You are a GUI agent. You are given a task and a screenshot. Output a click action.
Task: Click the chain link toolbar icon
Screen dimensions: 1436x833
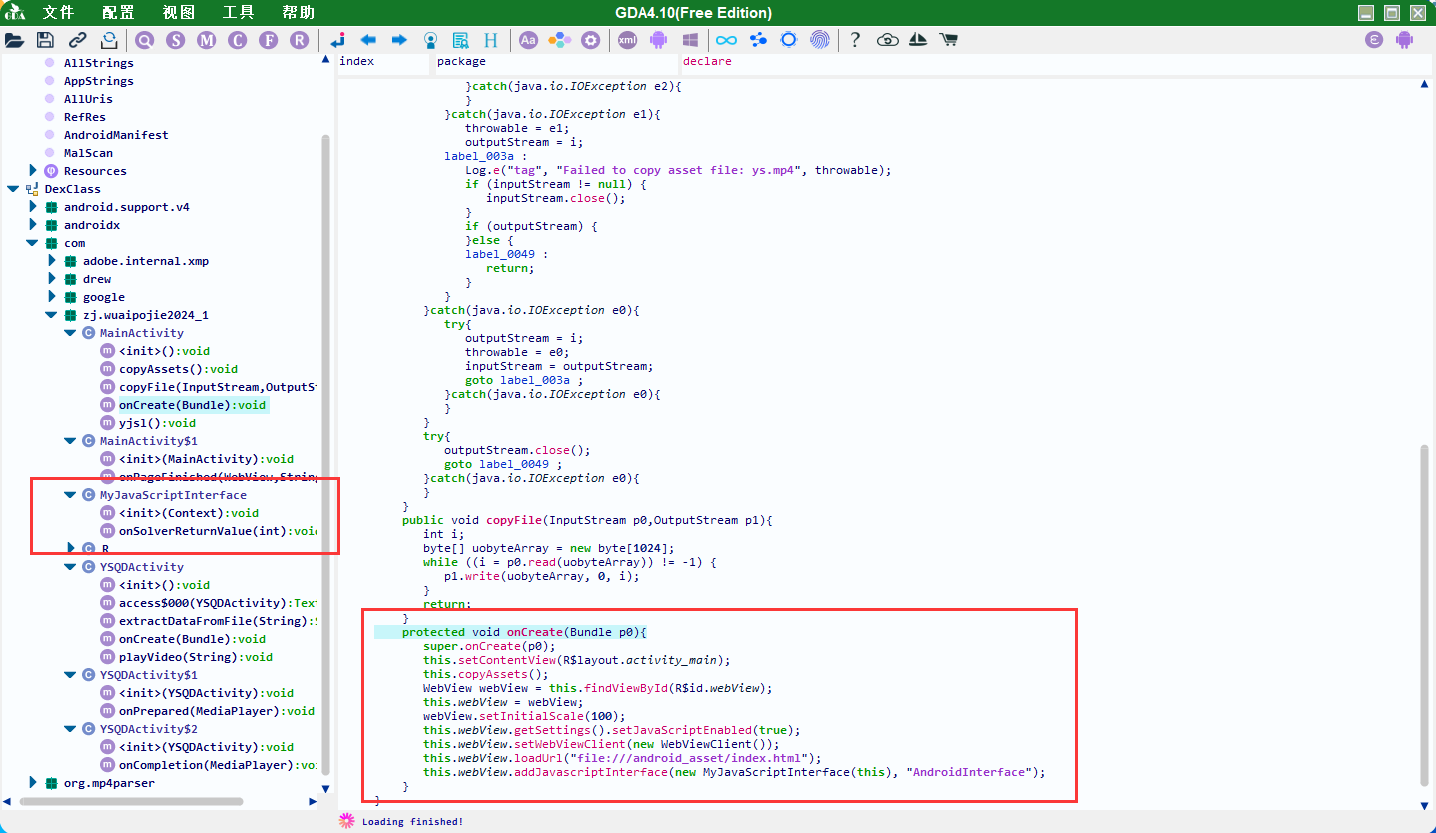77,40
